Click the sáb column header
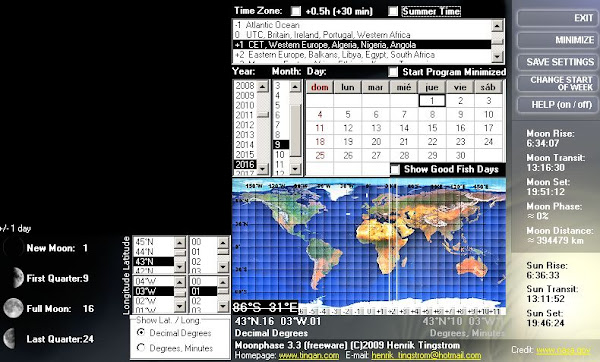This screenshot has width=600, height=362. [x=488, y=87]
